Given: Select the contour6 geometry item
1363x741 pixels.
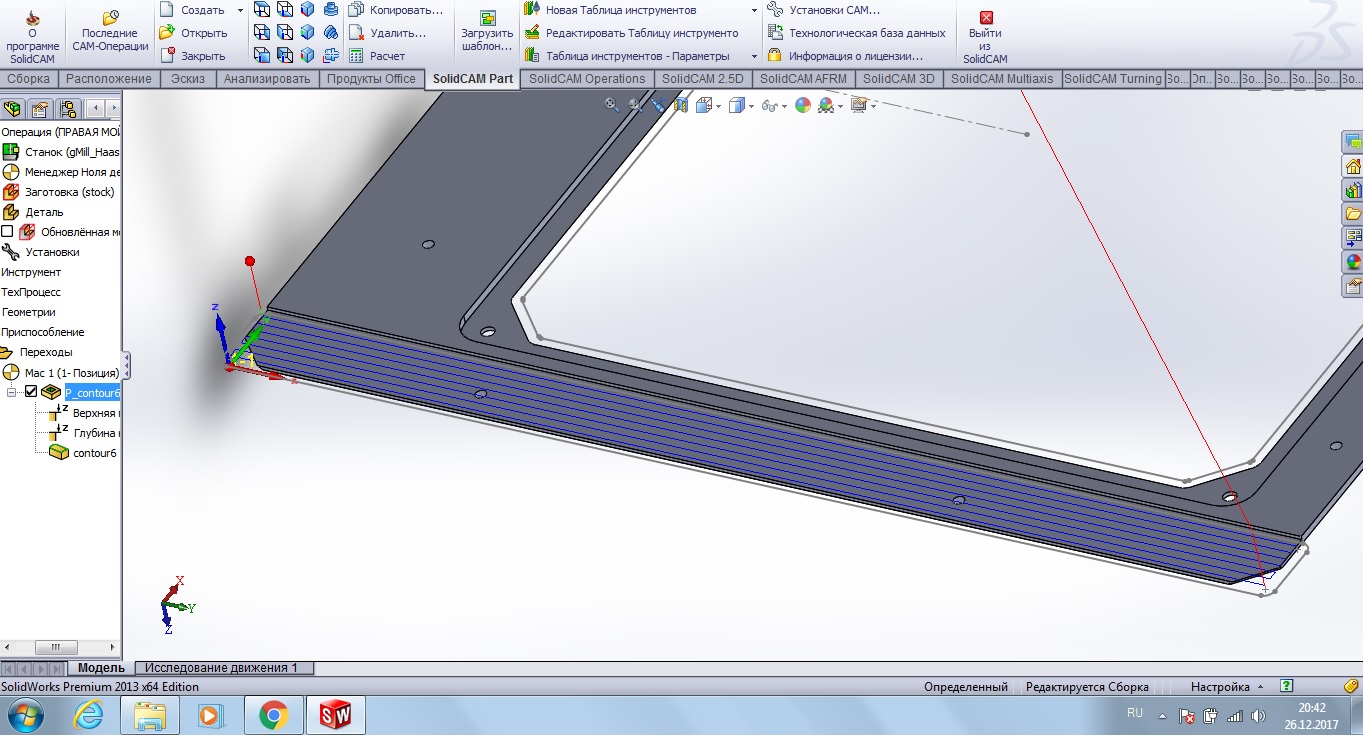Looking at the screenshot, I should [84, 453].
